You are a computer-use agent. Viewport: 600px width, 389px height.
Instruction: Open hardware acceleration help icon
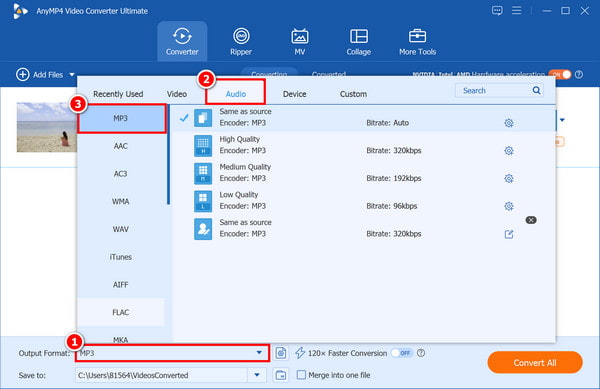pos(579,75)
